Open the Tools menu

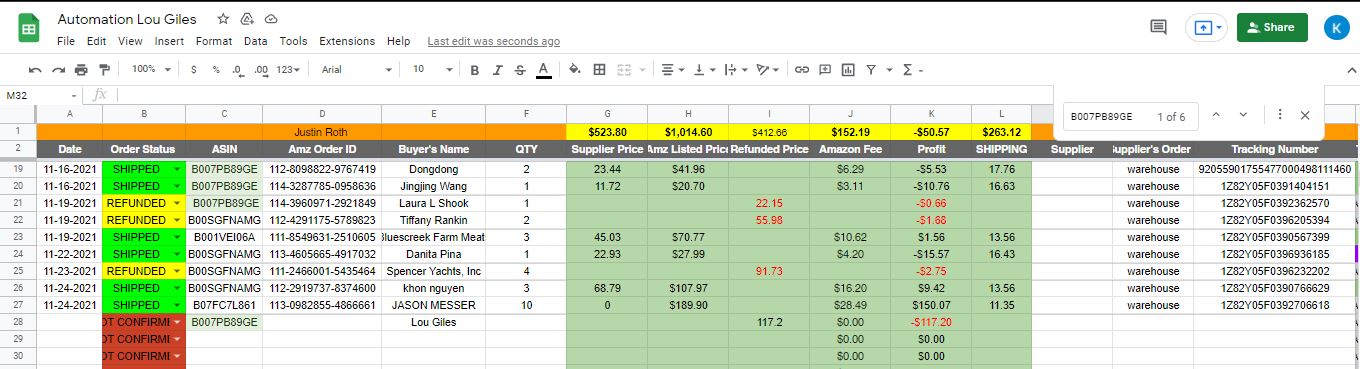[293, 41]
